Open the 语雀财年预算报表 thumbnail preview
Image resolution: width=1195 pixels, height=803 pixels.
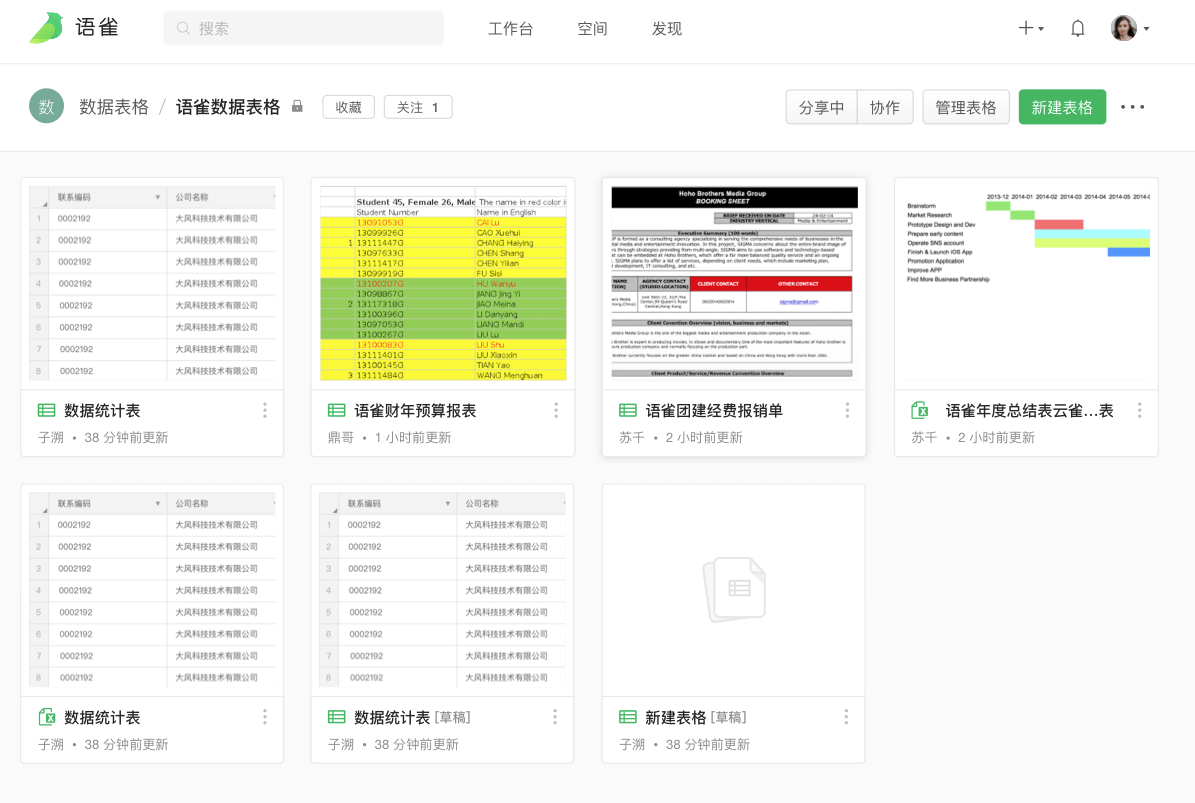[x=443, y=283]
